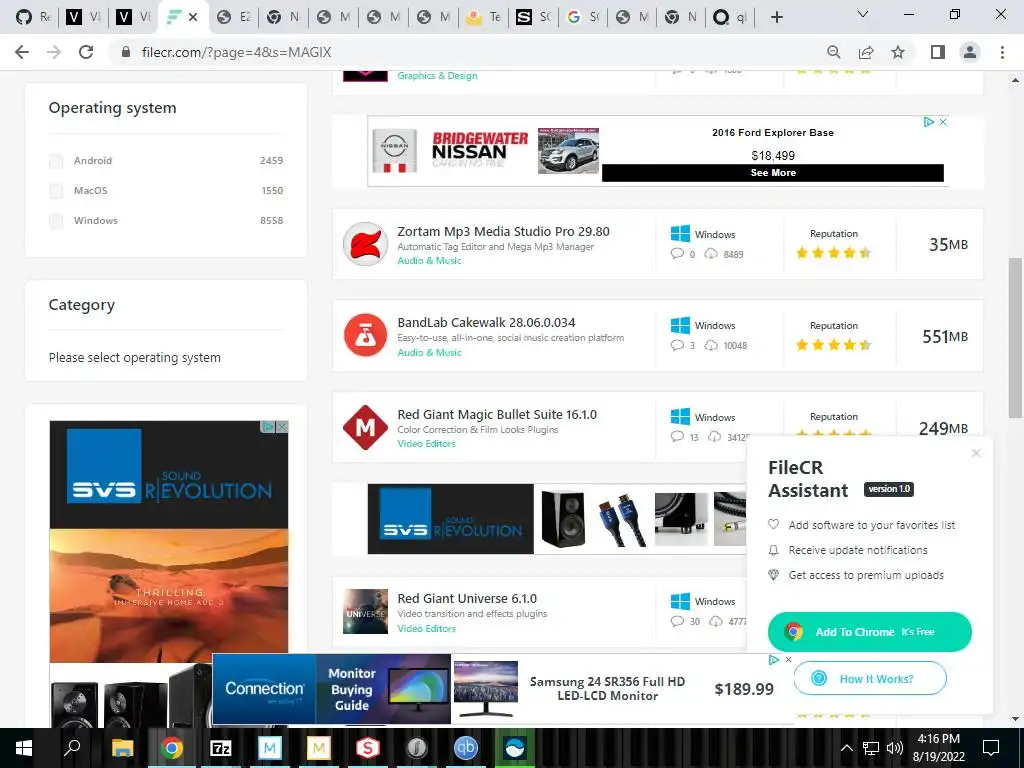Open 7-Zip from the taskbar
Screen dimensions: 1024x768
[220, 748]
